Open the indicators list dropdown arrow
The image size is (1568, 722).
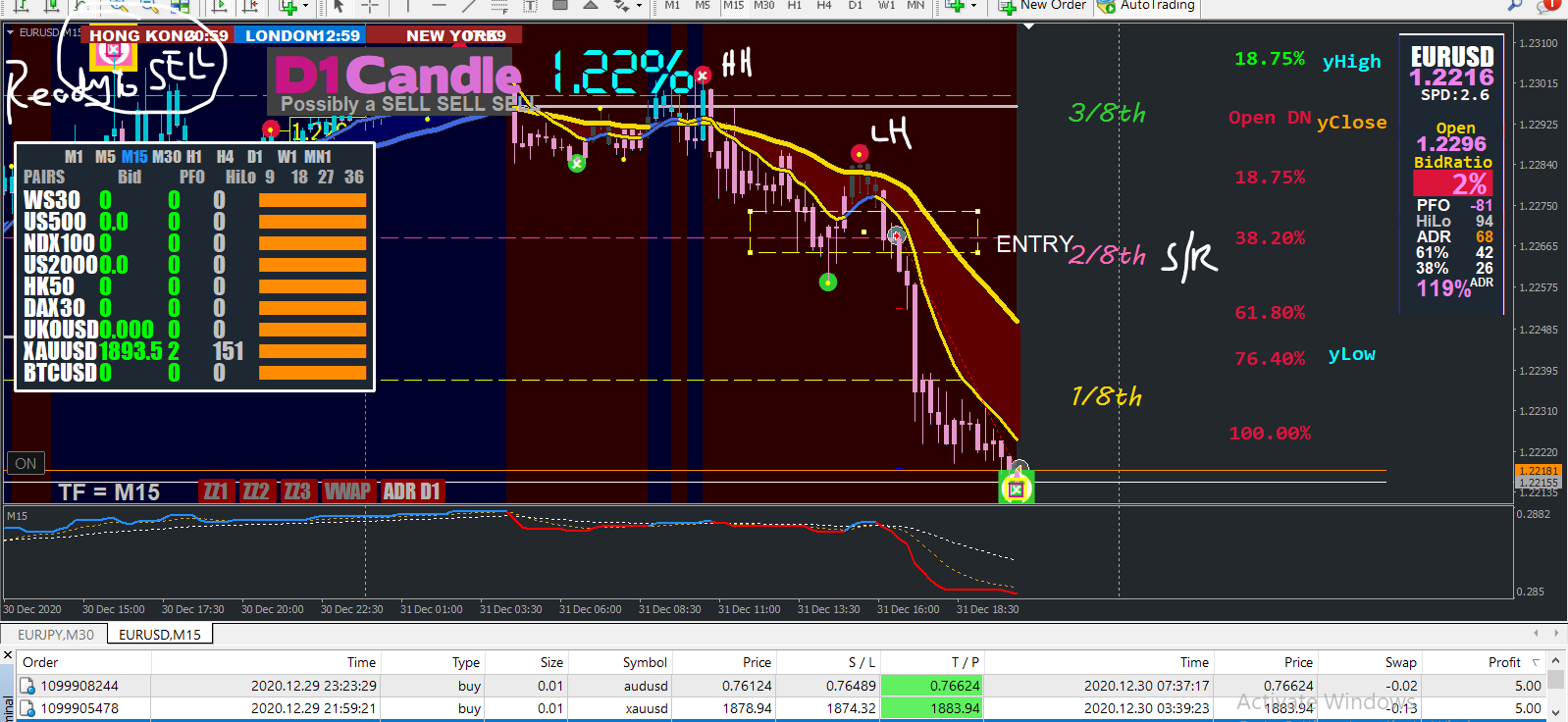(x=305, y=6)
